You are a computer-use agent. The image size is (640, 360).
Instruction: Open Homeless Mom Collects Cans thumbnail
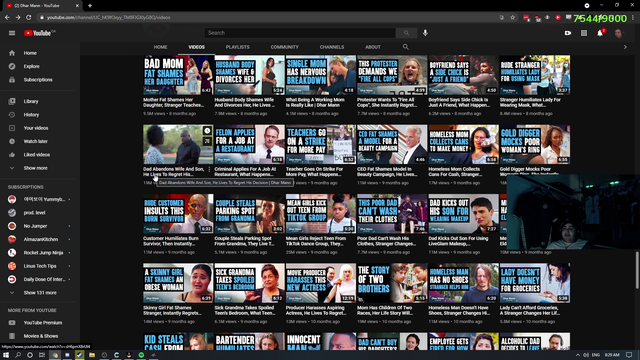463,144
